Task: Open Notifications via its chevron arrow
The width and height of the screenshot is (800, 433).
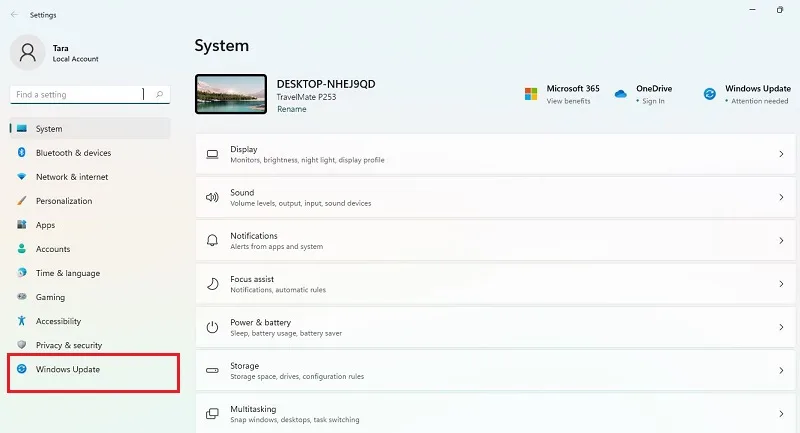Action: (x=781, y=240)
